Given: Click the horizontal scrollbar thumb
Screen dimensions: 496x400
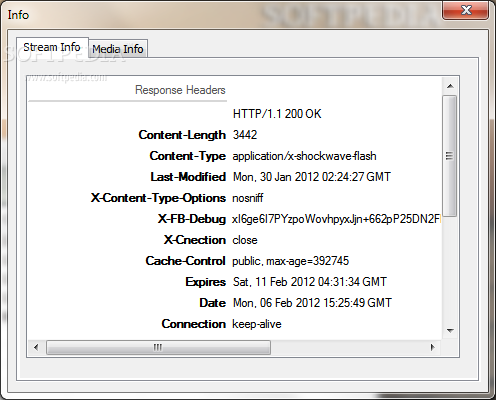Looking at the screenshot, I should click(158, 347).
